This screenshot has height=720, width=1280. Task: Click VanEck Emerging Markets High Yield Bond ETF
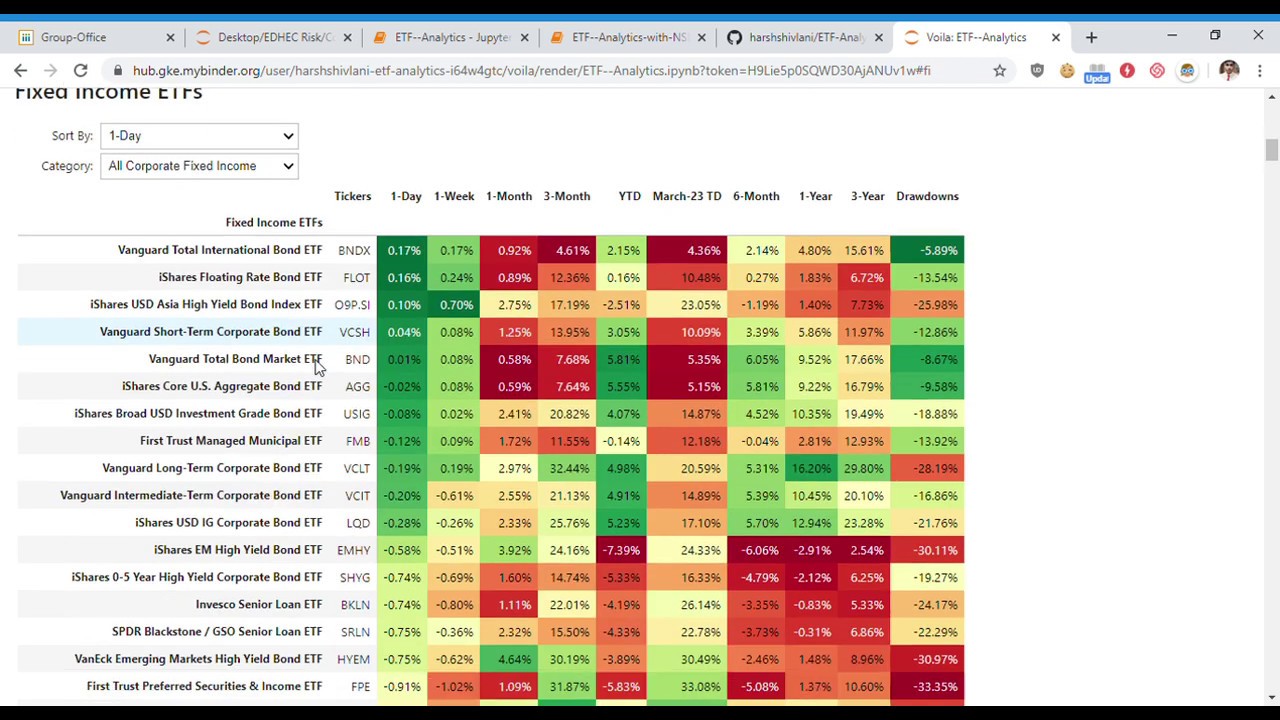click(x=198, y=659)
